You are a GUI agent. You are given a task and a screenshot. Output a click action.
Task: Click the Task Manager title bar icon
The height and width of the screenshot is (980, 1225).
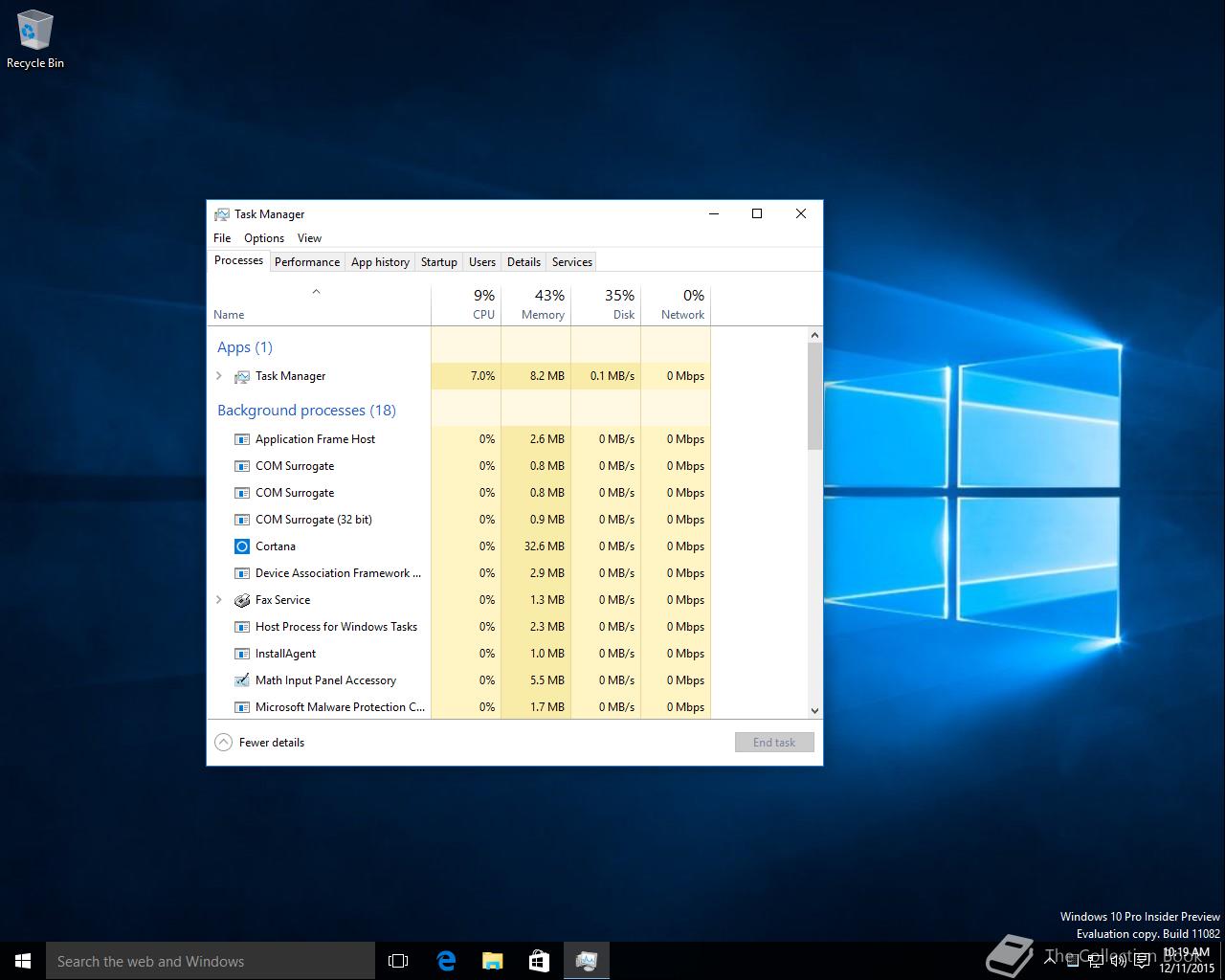(x=222, y=214)
